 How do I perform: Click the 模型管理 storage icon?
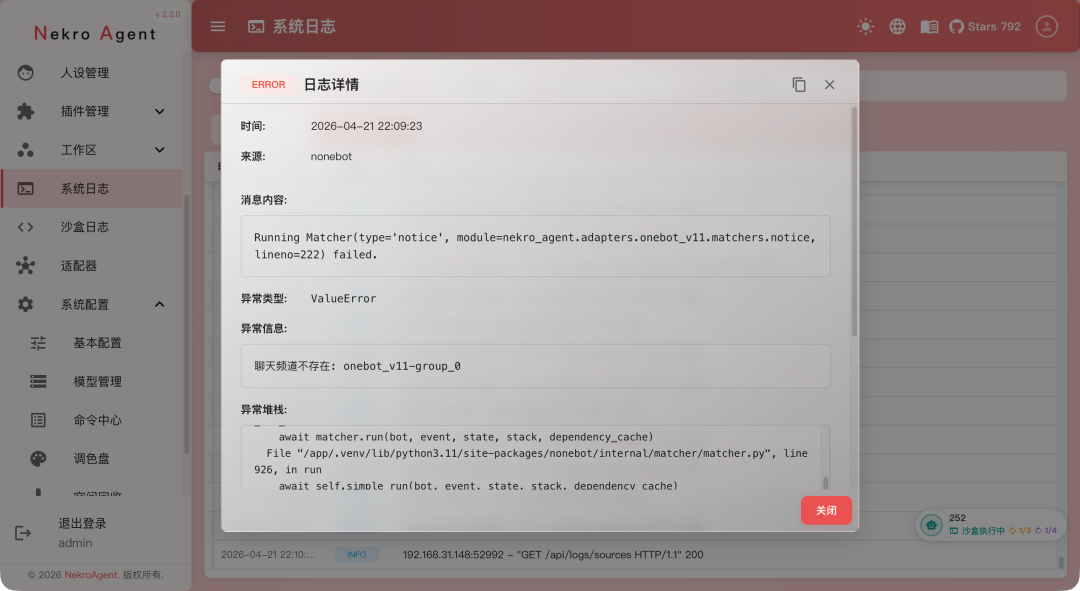coord(38,381)
